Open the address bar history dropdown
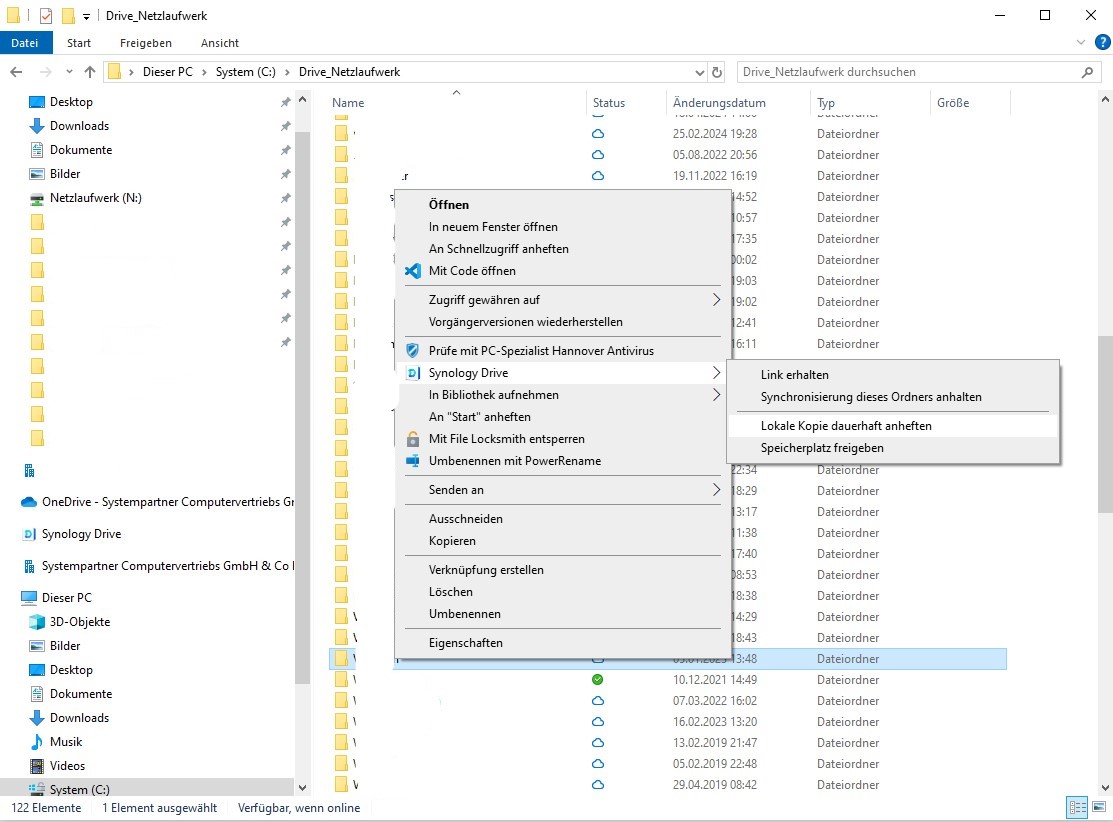The height and width of the screenshot is (822, 1113). (x=700, y=72)
